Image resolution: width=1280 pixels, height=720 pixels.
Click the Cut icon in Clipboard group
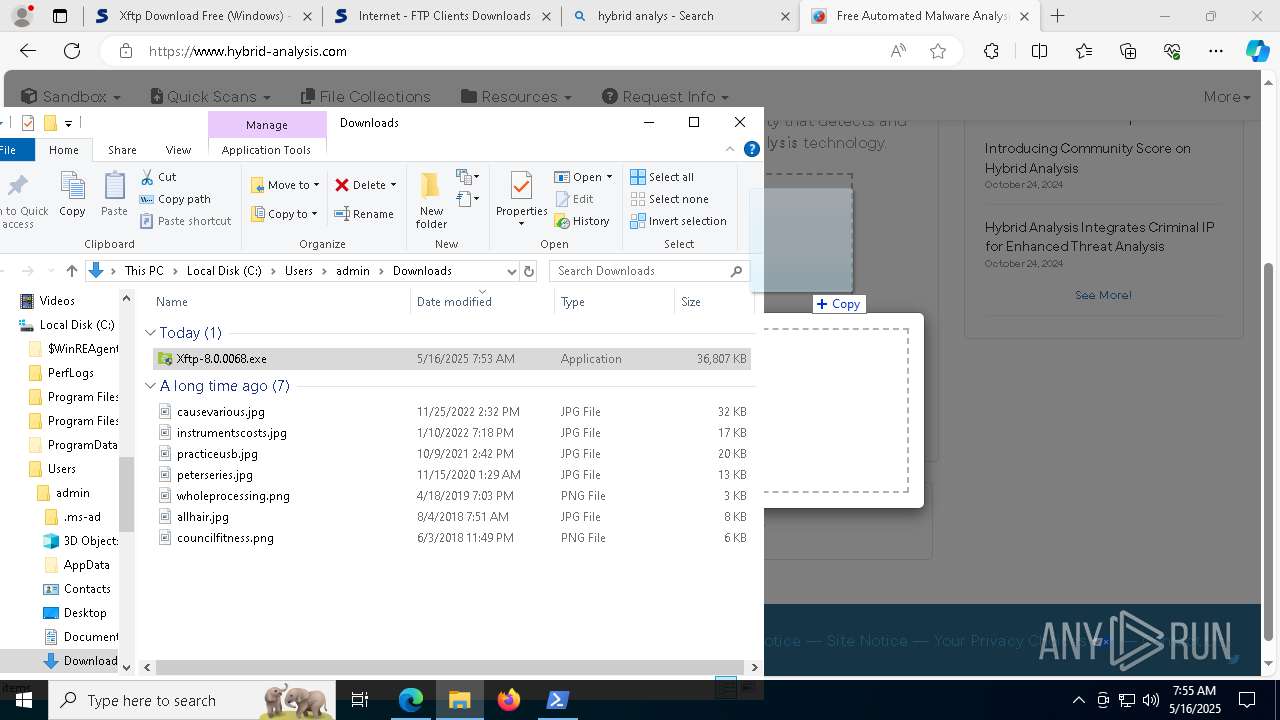click(147, 177)
